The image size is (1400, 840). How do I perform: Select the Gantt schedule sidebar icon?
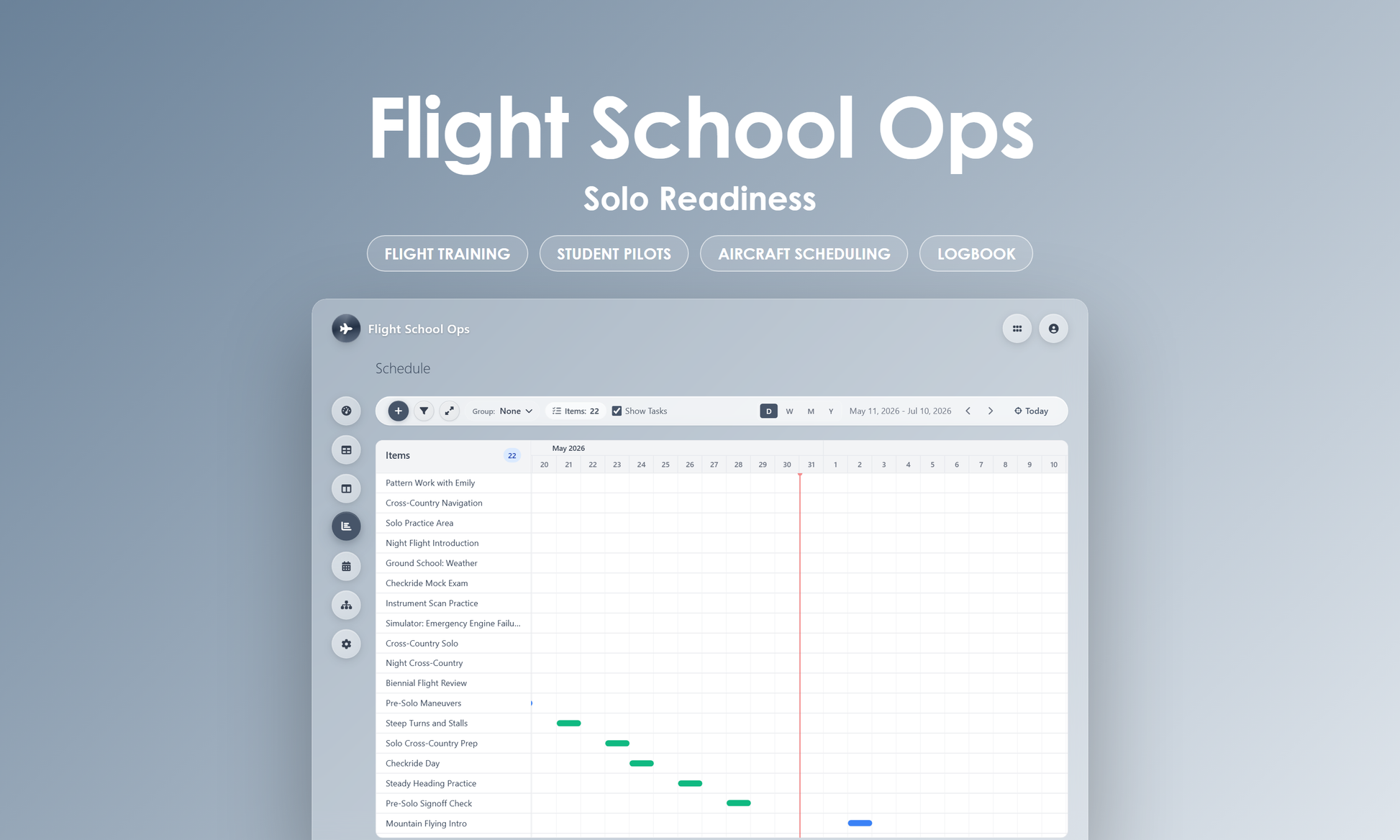(346, 526)
